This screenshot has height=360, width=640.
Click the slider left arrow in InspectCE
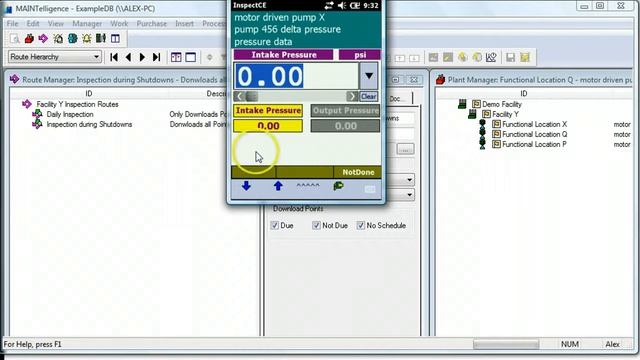240,96
